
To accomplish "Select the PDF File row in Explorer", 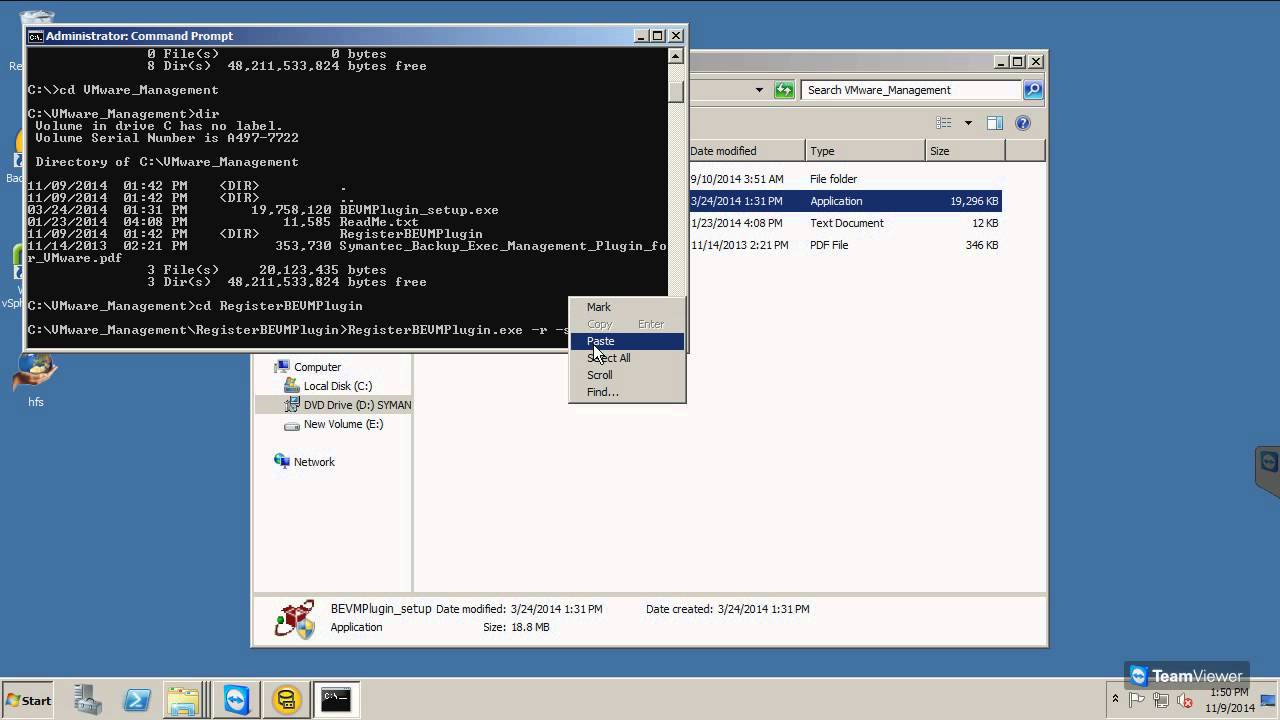I will 845,245.
